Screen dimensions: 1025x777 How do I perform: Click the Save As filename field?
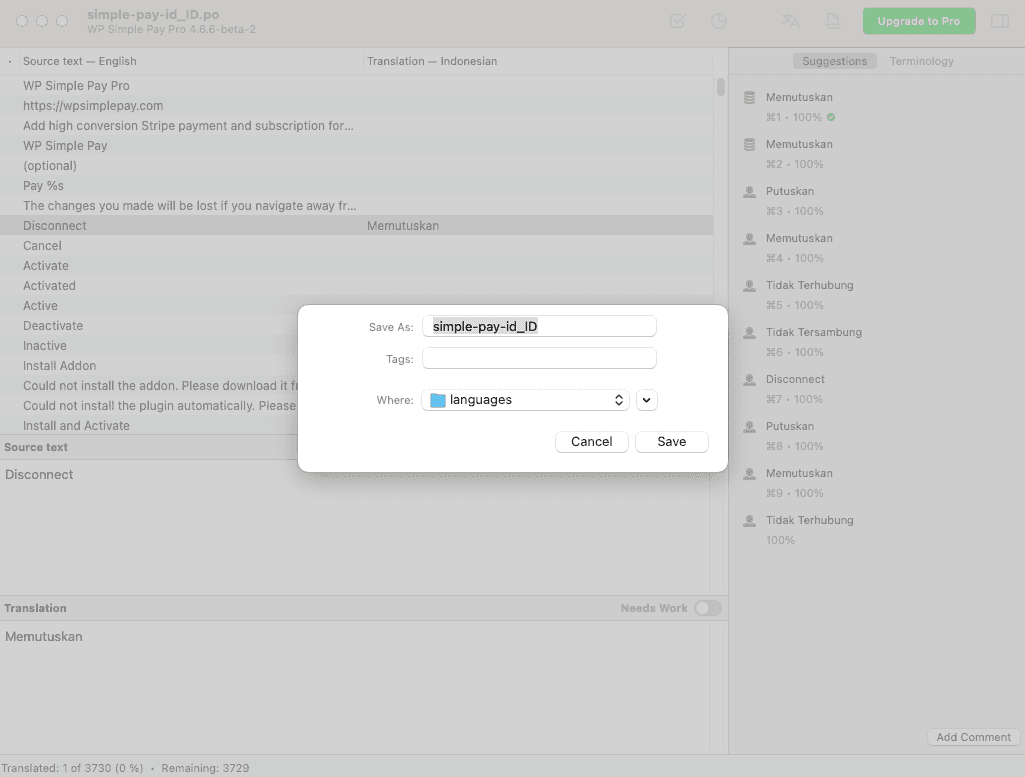pos(539,326)
